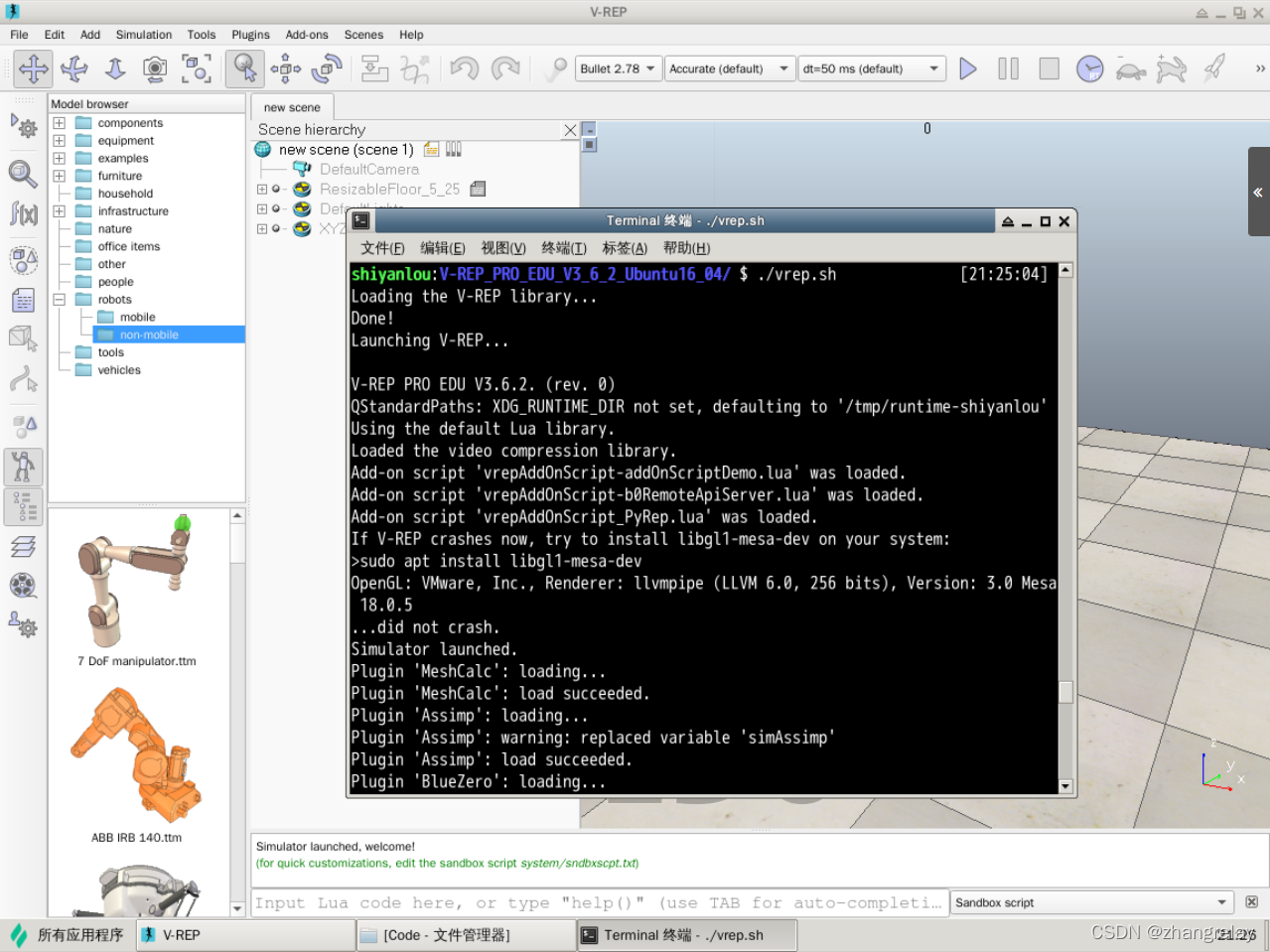This screenshot has width=1270, height=952.
Task: Activate the click selection tool
Action: click(x=244, y=68)
